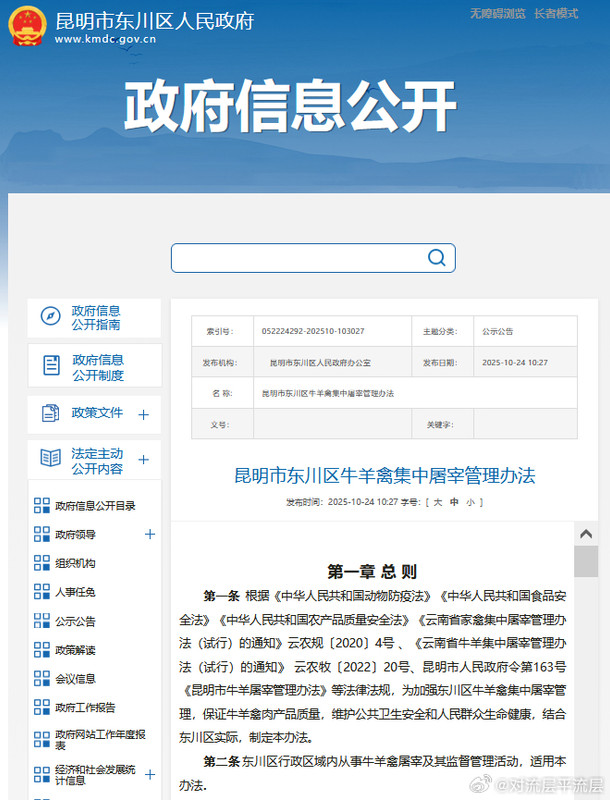610x800 pixels.
Task: Open 政府信息公开指南 menu item
Action: click(x=94, y=318)
